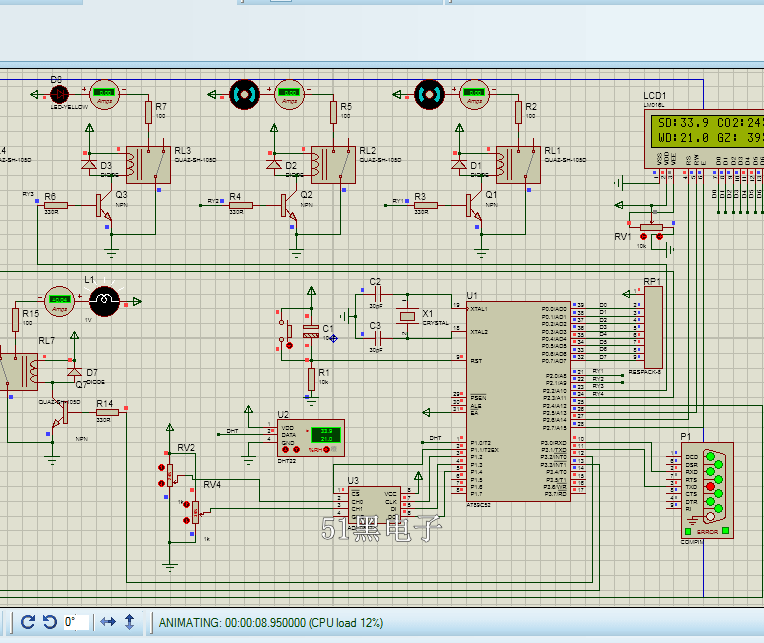Click the RV1 potentiometer body
Viewport: 764px width, 643px height.
pos(651,227)
